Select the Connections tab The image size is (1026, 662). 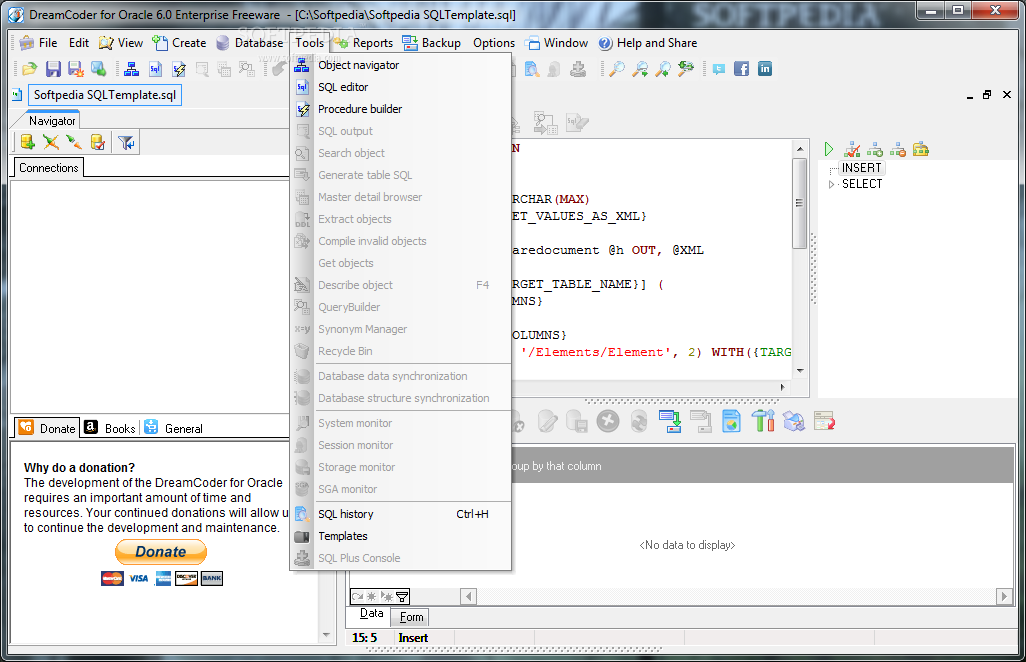49,168
